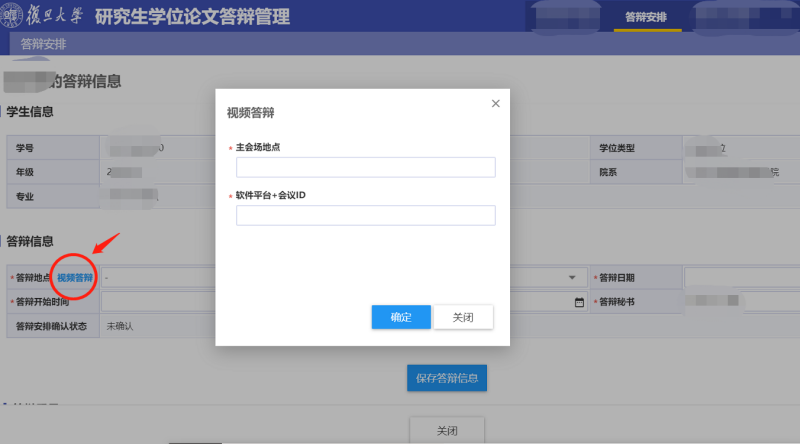Close the 视频答辩 dialog with the X
Screen dimensions: 800x444
point(495,103)
